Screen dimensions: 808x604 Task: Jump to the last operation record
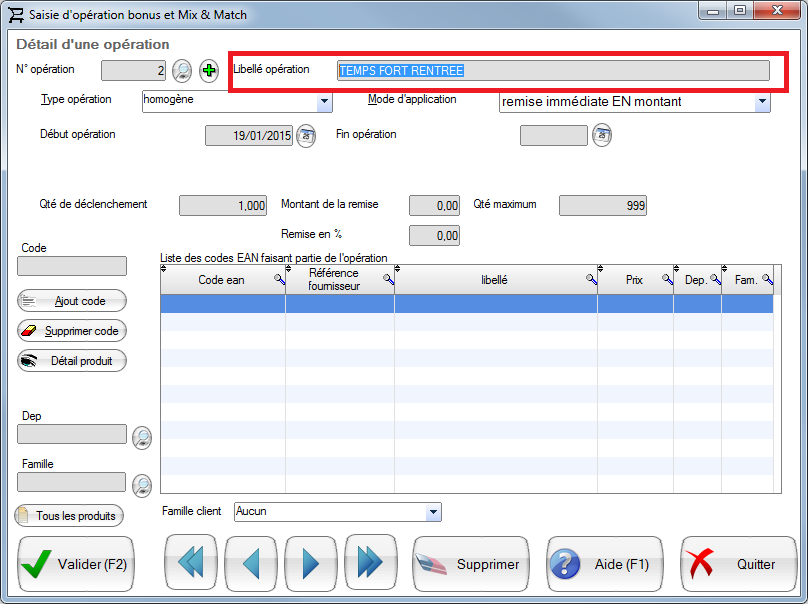click(370, 564)
